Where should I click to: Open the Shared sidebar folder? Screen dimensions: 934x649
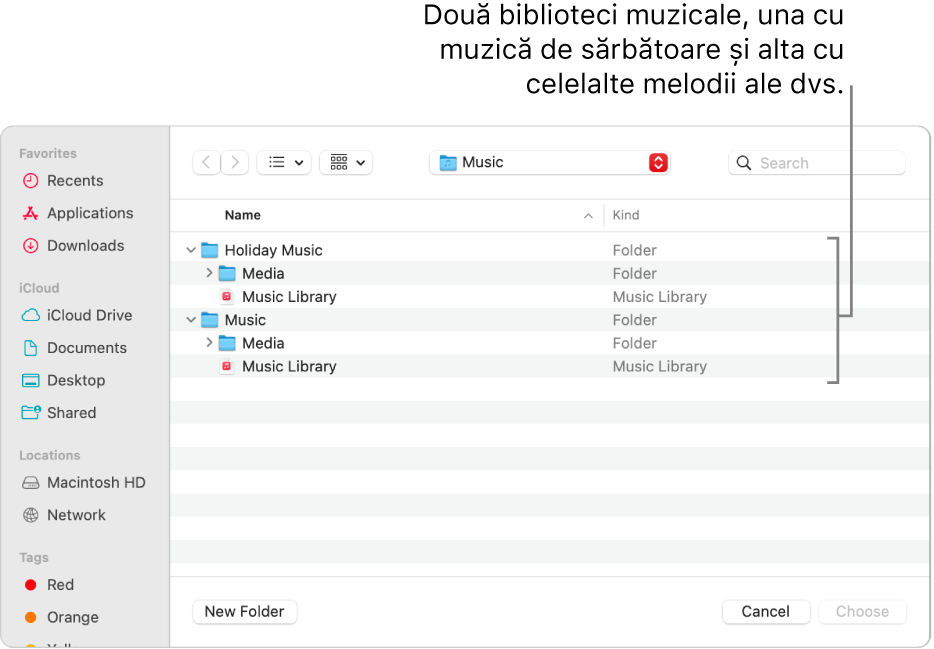tap(59, 413)
